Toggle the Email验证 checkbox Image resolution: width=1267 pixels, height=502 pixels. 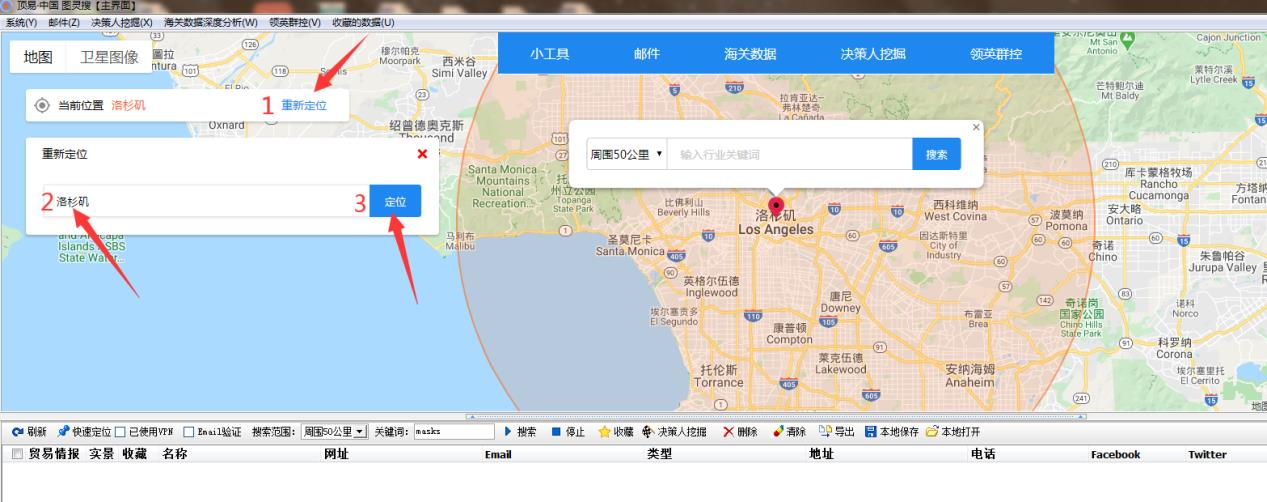click(188, 432)
